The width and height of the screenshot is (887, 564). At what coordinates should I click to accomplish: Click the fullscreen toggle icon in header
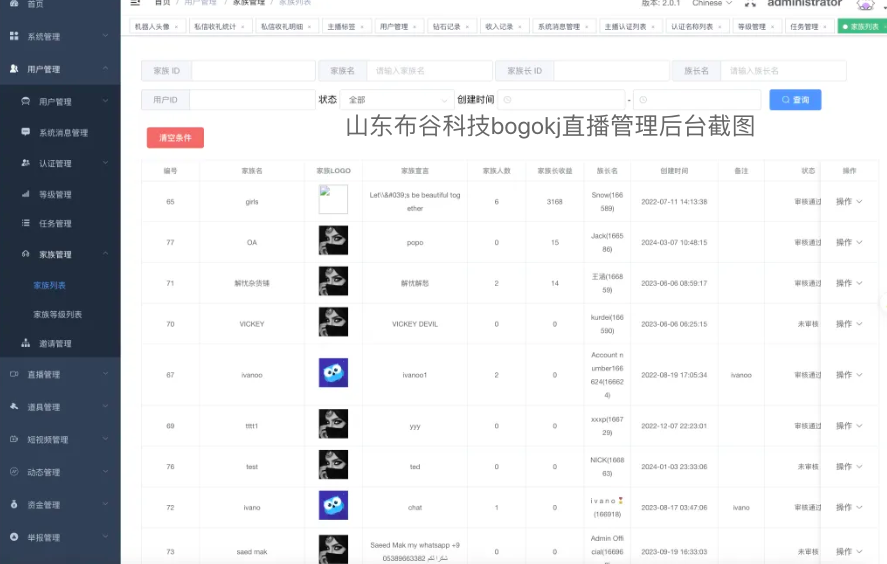pos(750,4)
